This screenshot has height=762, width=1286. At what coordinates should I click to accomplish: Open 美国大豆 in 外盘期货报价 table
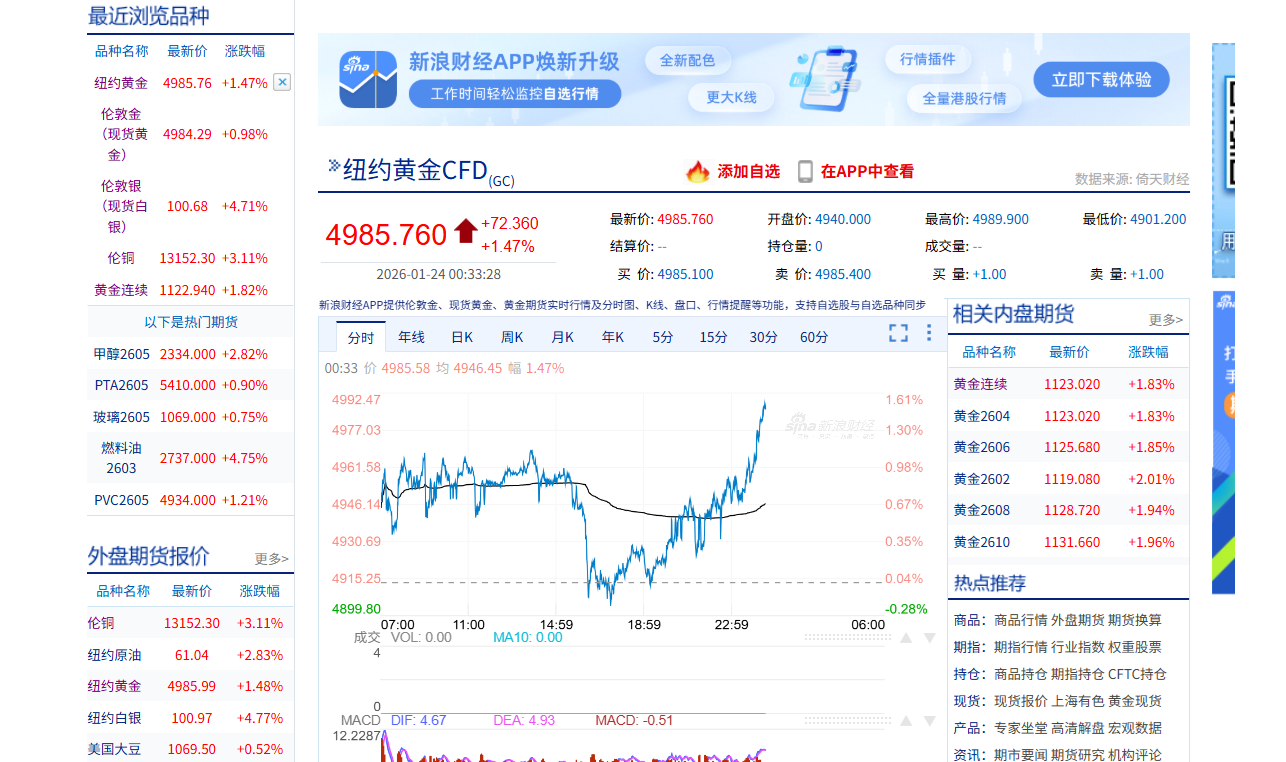pyautogui.click(x=115, y=749)
